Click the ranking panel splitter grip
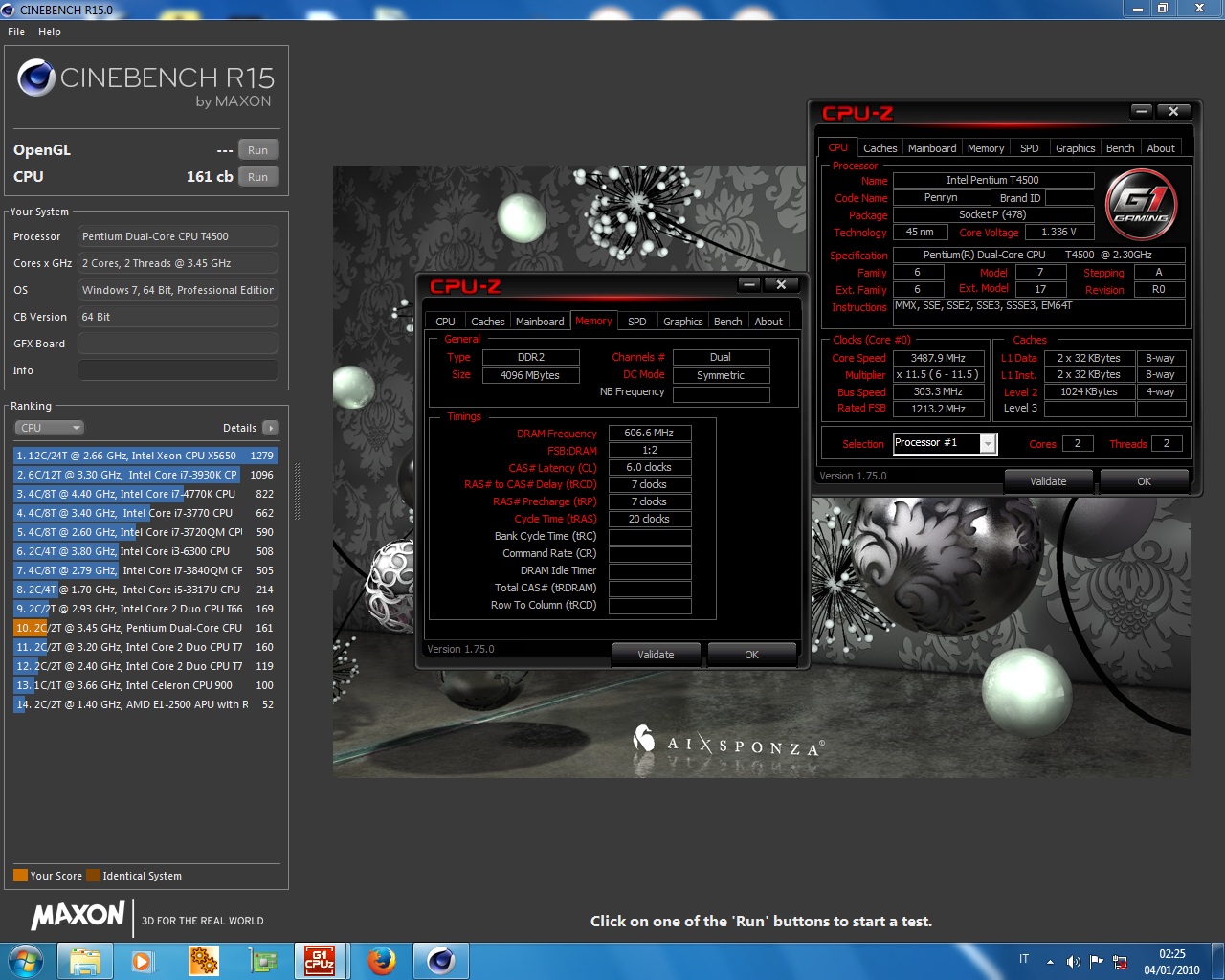 click(x=297, y=492)
